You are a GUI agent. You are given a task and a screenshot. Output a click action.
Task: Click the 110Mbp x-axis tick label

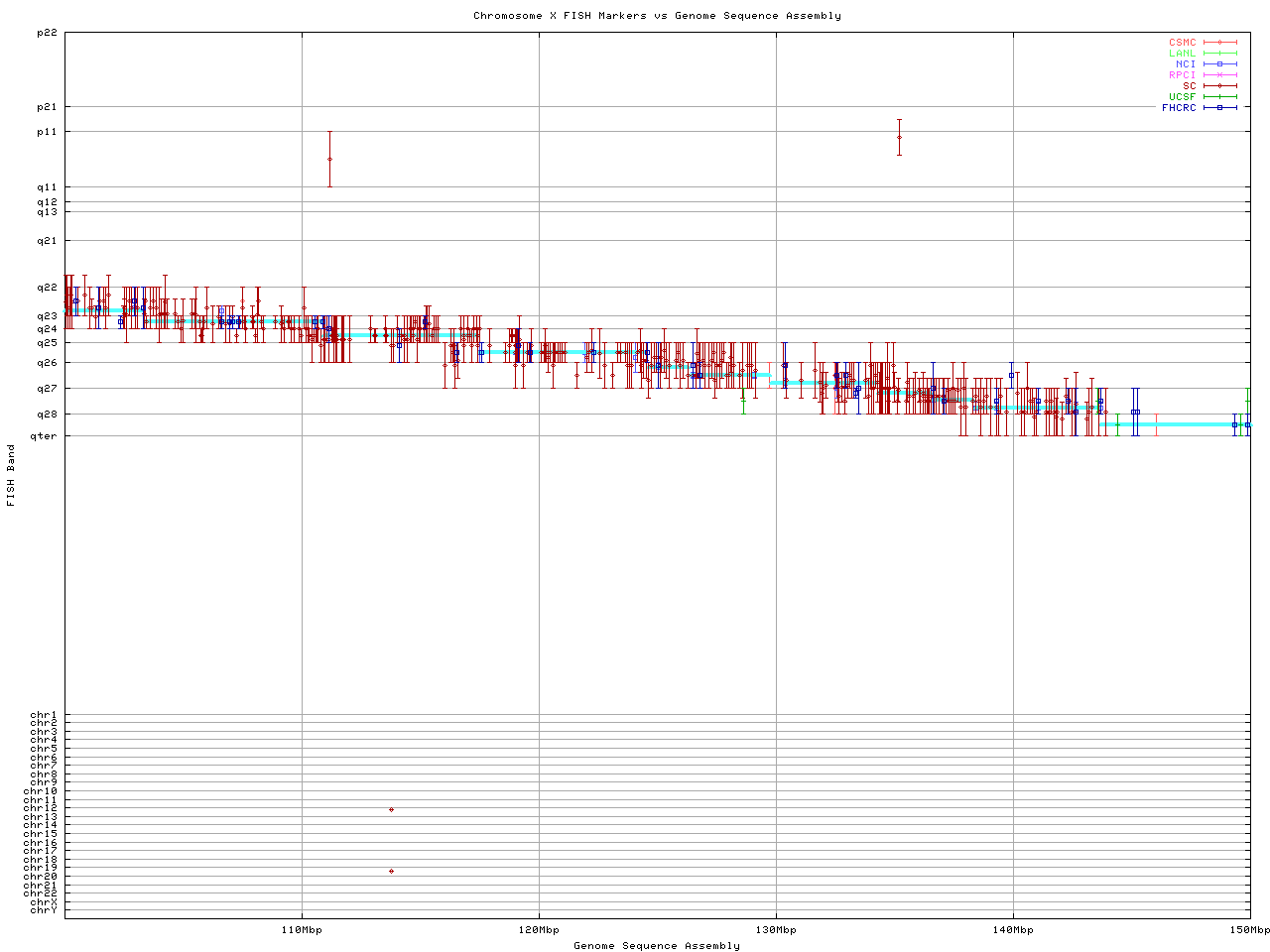pyautogui.click(x=303, y=930)
